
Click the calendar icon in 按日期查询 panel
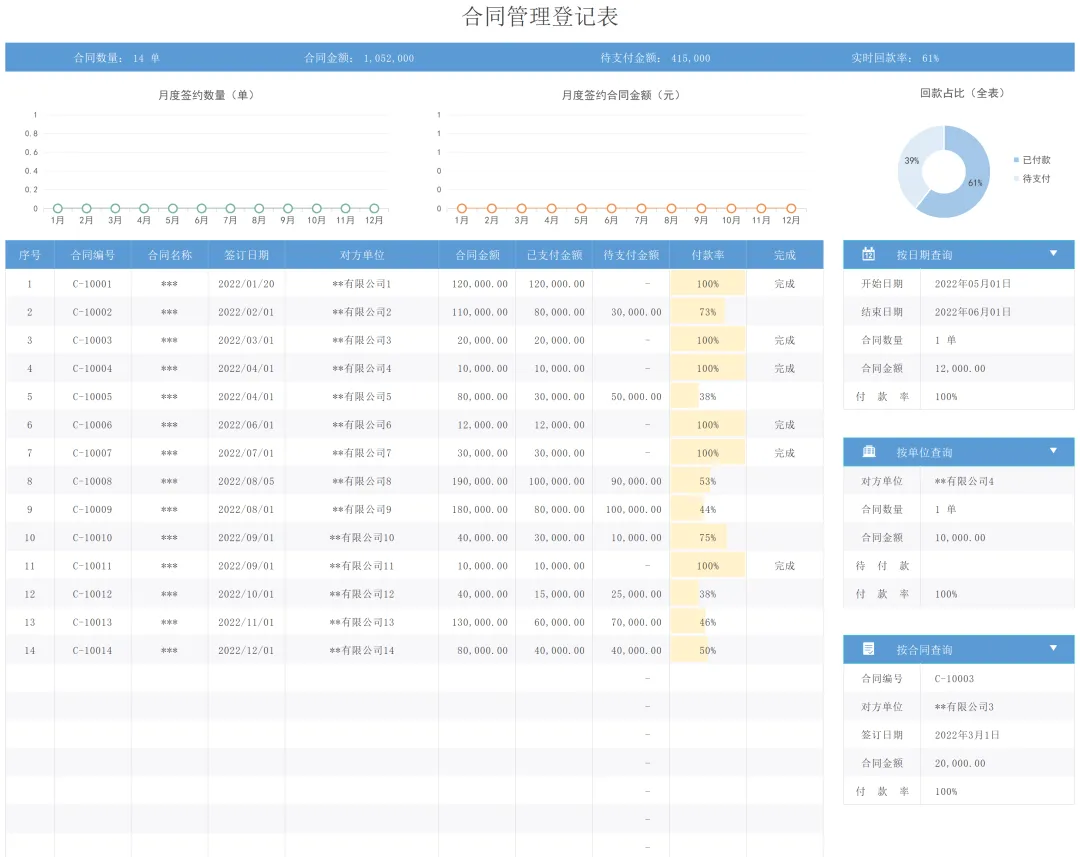[869, 254]
